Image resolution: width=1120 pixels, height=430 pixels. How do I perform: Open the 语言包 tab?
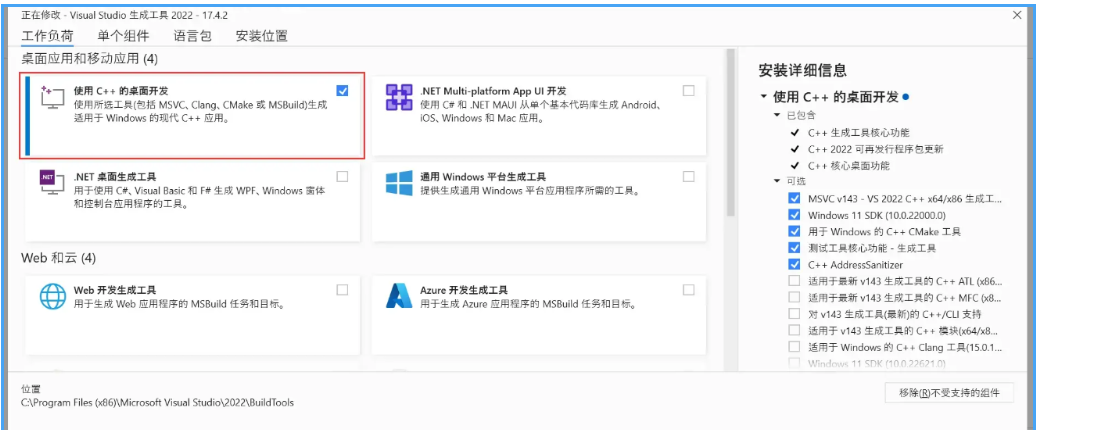pos(193,36)
